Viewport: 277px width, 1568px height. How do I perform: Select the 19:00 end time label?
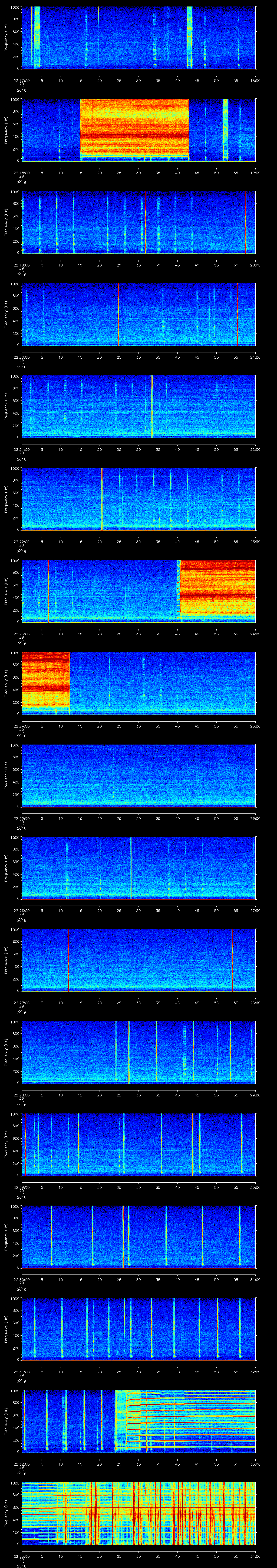click(255, 173)
